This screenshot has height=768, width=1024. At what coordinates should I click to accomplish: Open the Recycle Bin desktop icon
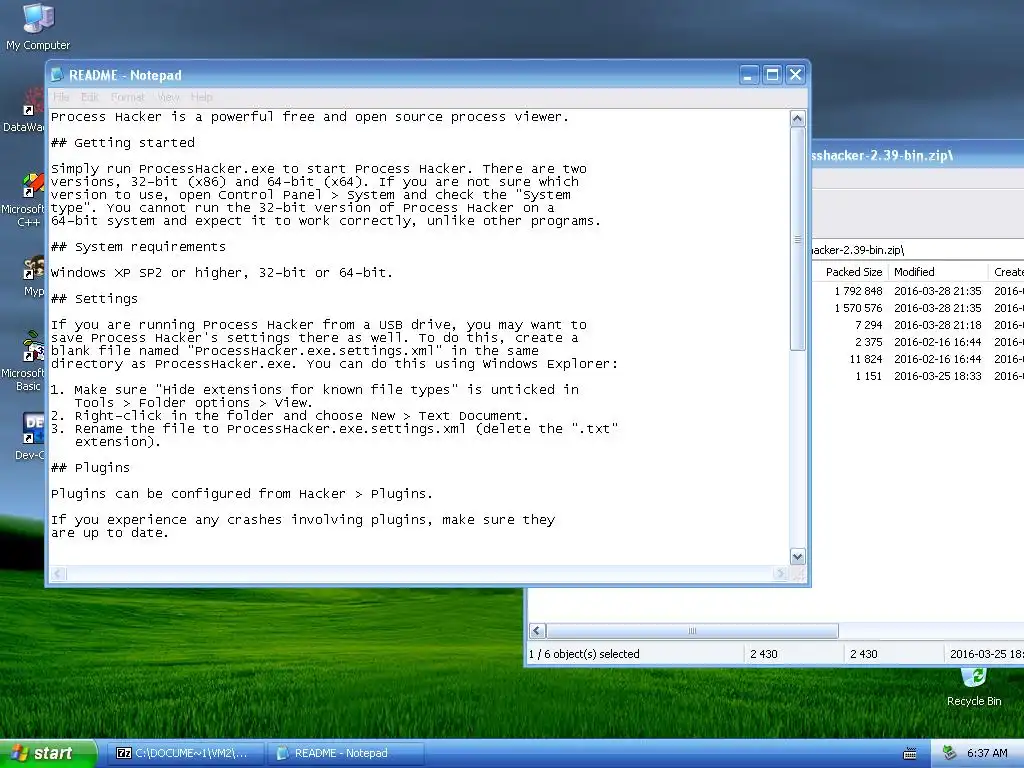click(974, 687)
